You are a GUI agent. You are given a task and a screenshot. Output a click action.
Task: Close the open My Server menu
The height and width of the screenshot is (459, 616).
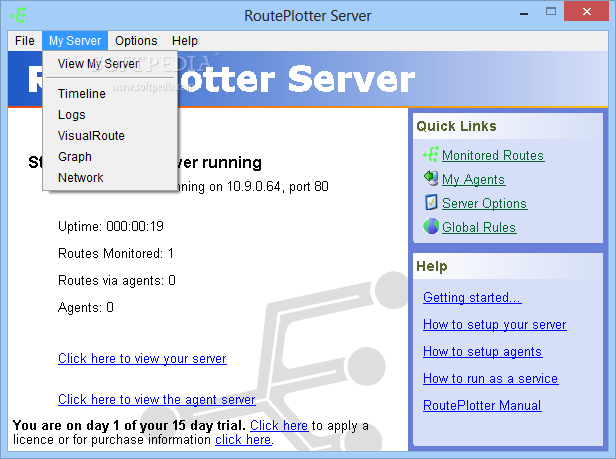[x=75, y=40]
